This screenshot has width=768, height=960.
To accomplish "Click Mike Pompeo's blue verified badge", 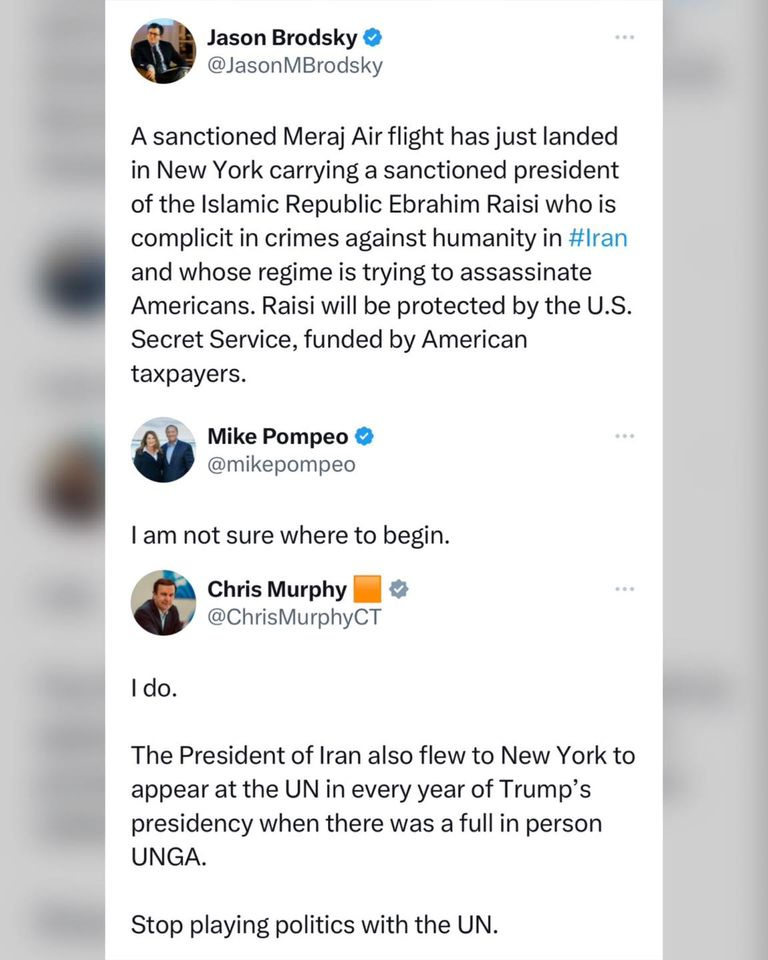I will [365, 437].
